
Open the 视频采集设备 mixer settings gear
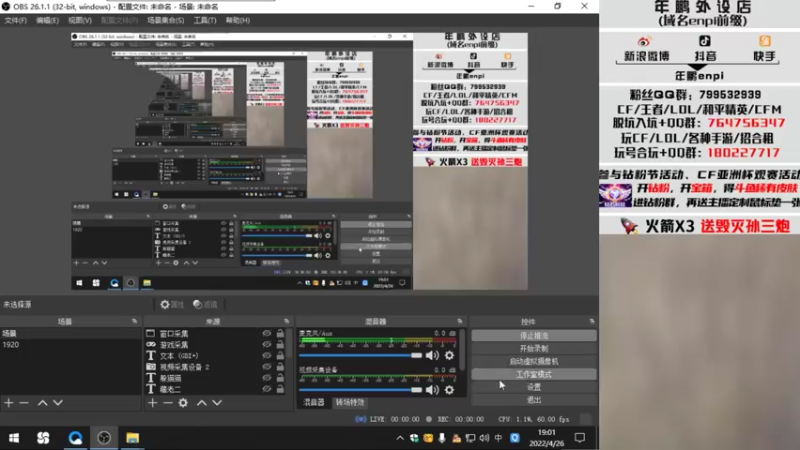(x=449, y=390)
